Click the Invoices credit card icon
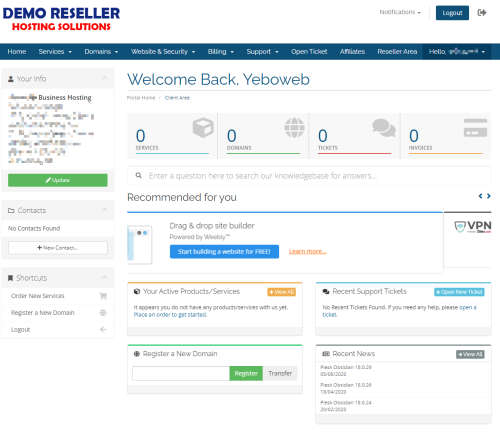The width and height of the screenshot is (500, 440). (475, 127)
